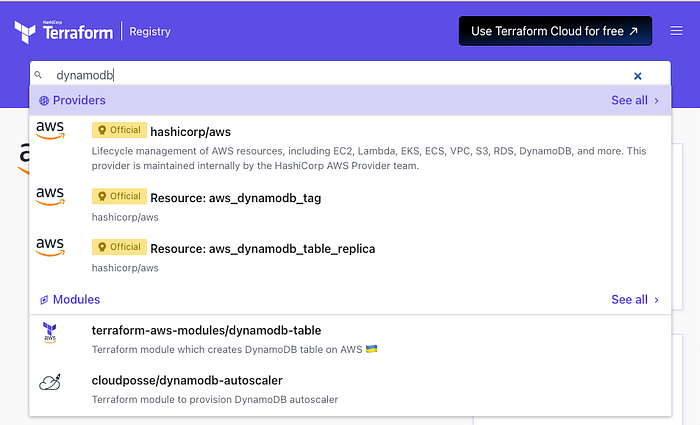Click the Modules cube icon

pos(44,300)
